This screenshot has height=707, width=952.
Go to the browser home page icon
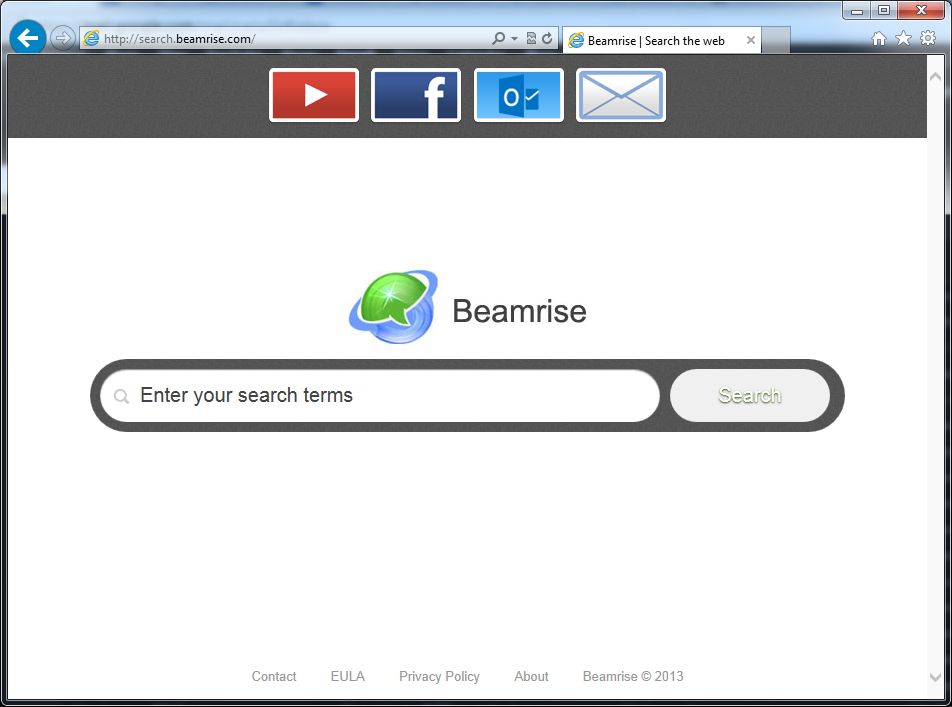[x=879, y=39]
